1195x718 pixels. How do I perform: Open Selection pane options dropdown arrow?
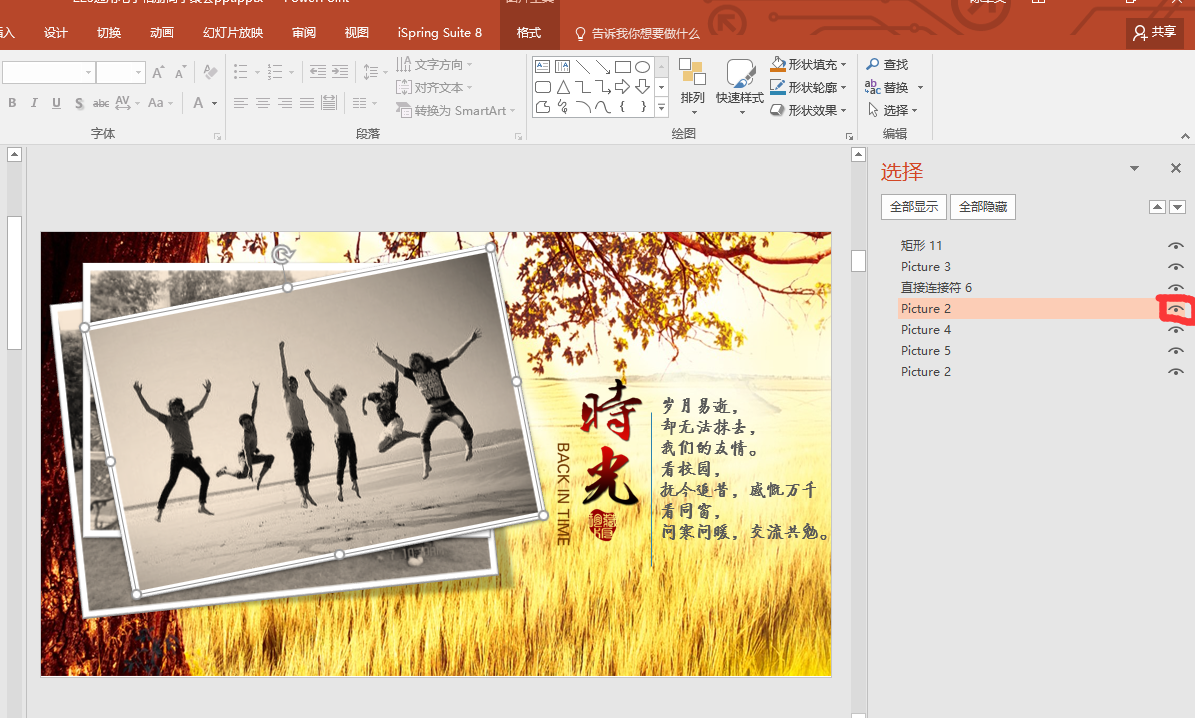1134,168
